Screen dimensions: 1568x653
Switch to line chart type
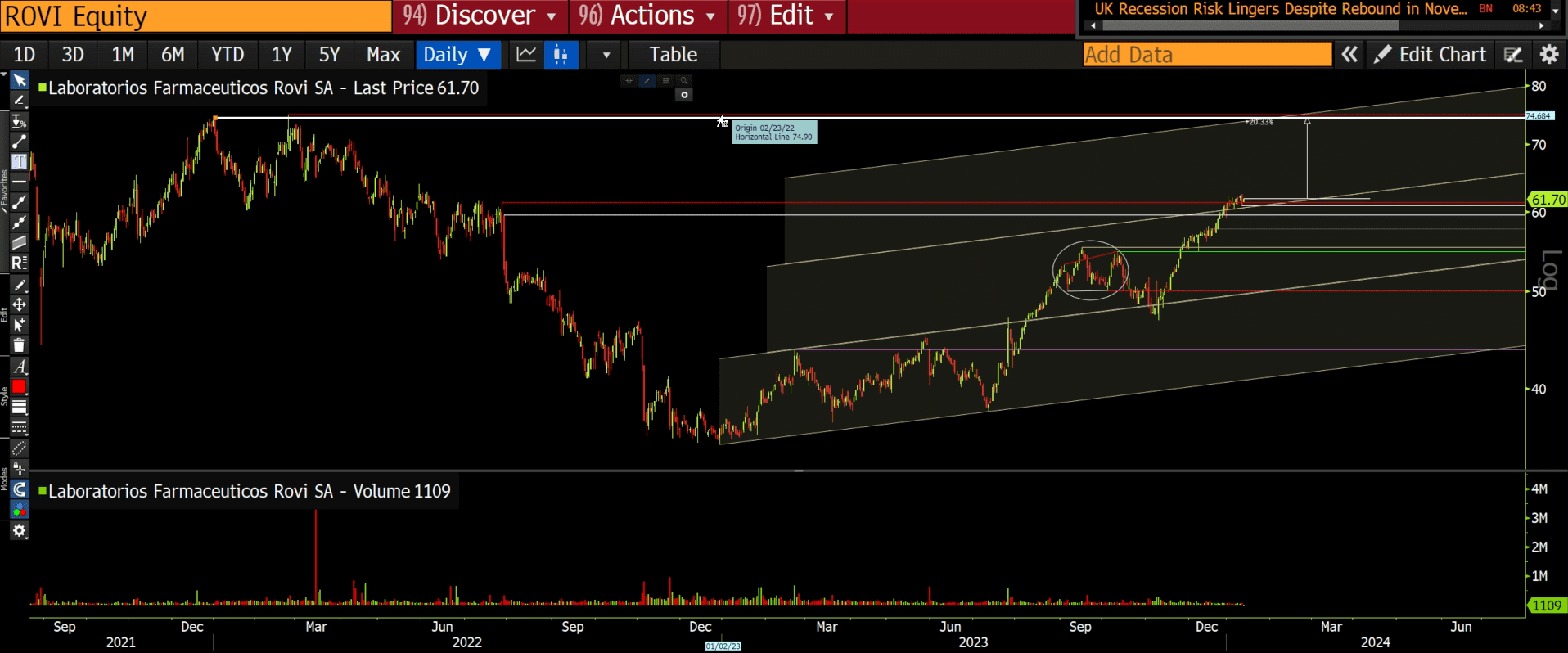click(526, 55)
